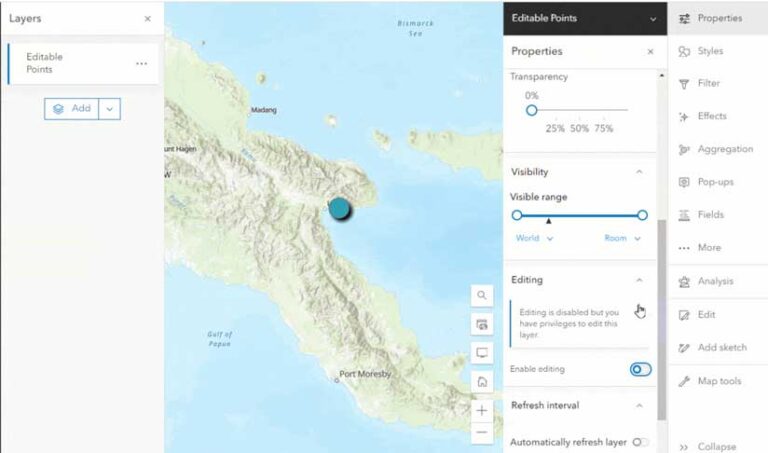Click the Transparency slider handle
Image resolution: width=768 pixels, height=453 pixels.
[x=531, y=110]
